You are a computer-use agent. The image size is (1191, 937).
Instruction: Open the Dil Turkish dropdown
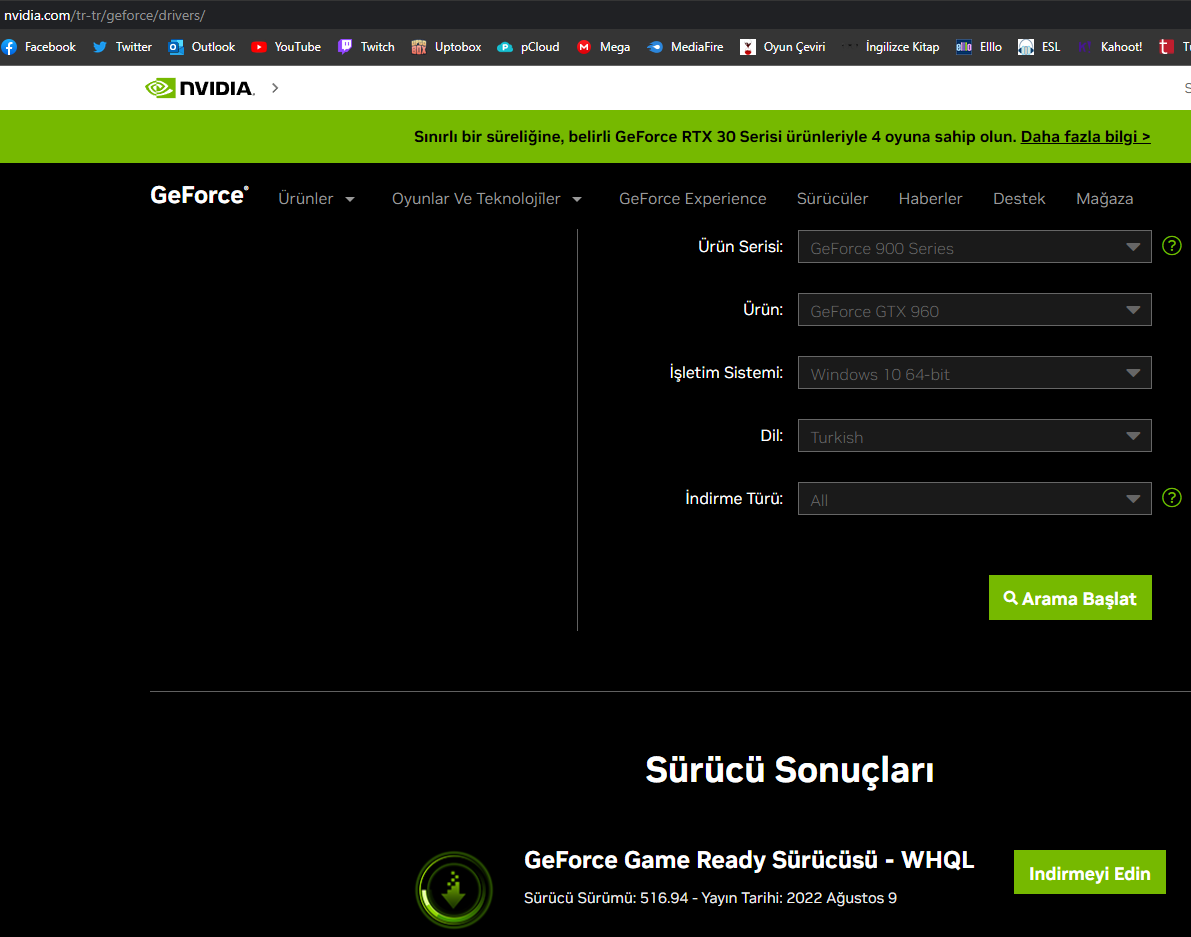coord(975,436)
